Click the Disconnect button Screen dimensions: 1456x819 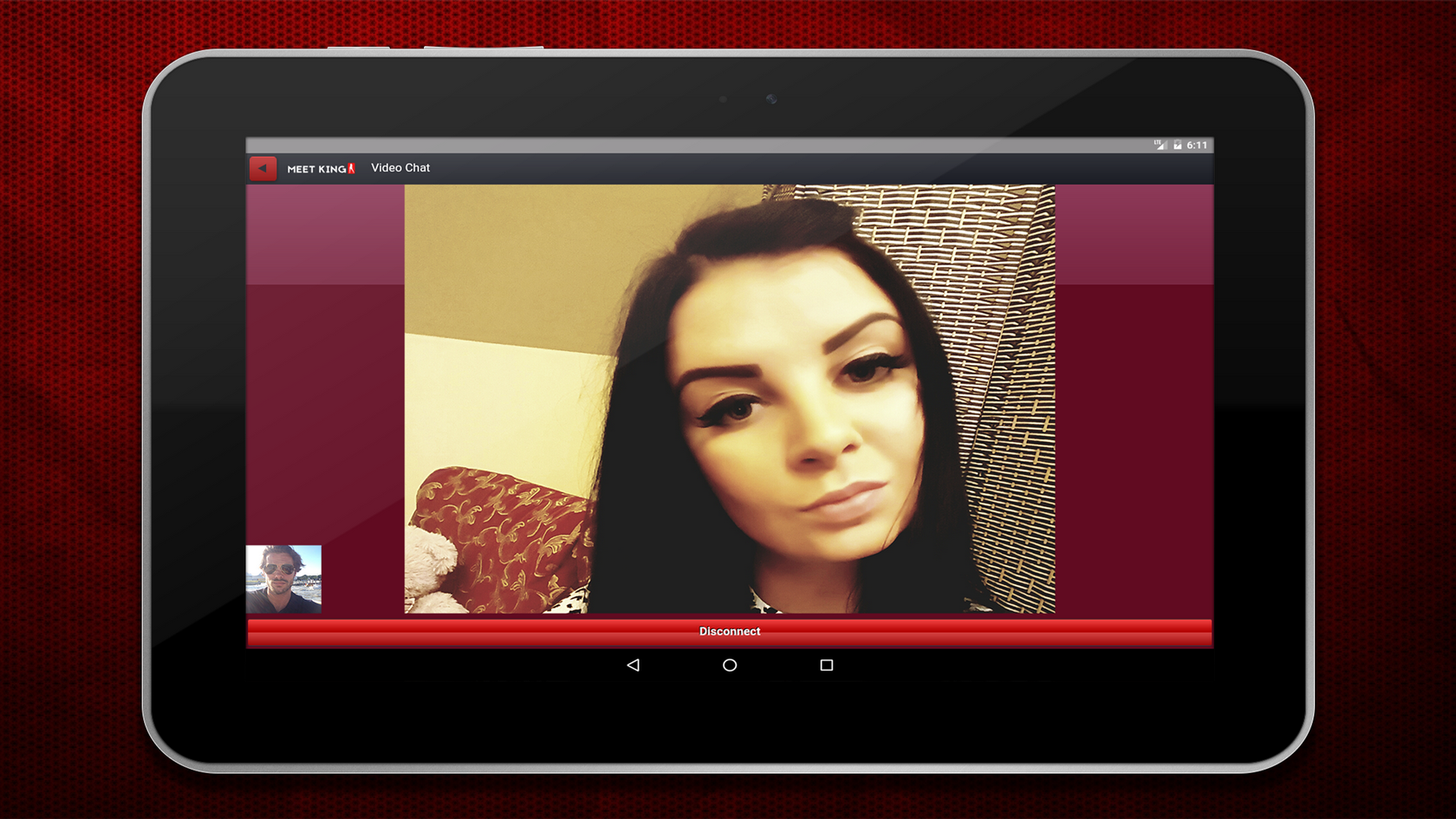click(x=729, y=632)
